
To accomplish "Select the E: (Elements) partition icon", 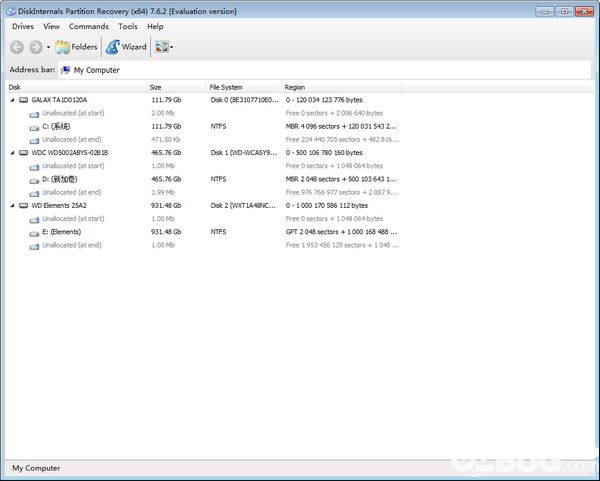I will (34, 233).
